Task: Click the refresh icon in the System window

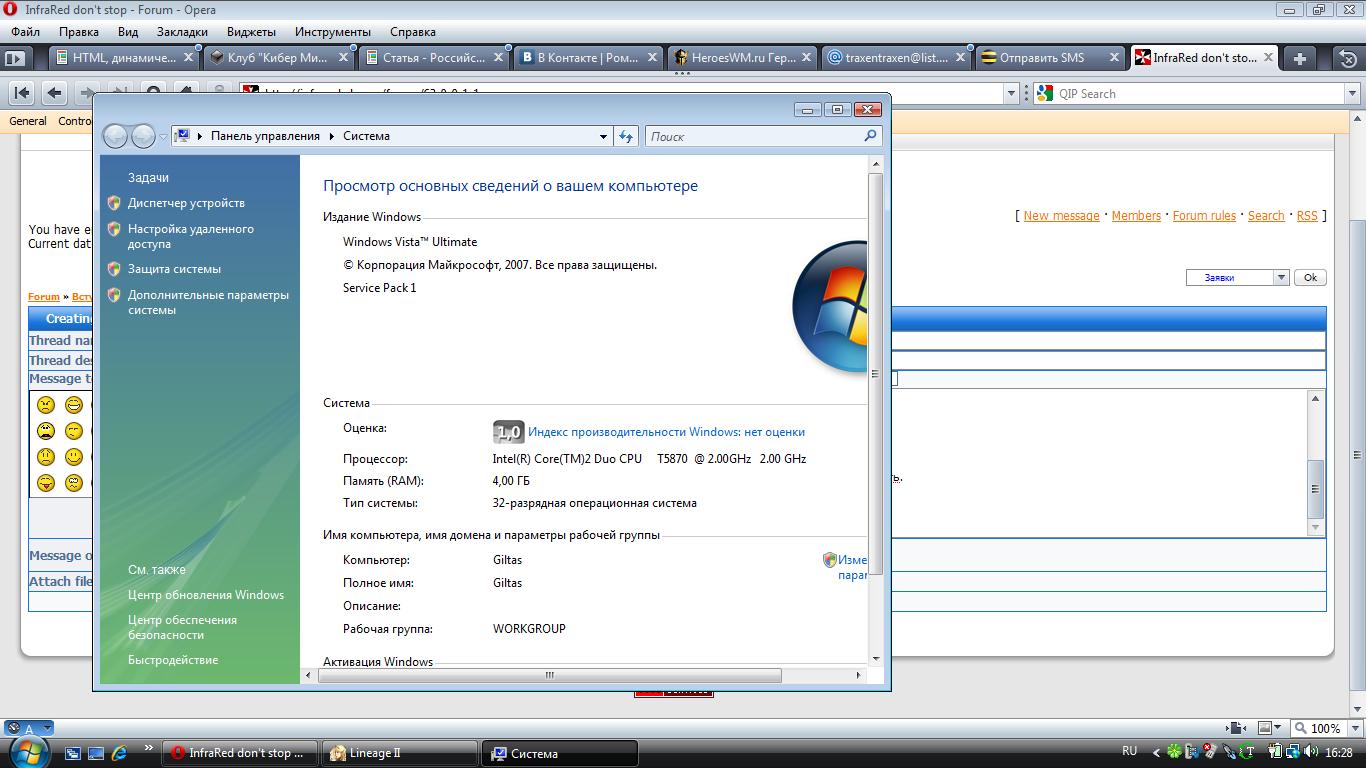Action: [x=626, y=136]
